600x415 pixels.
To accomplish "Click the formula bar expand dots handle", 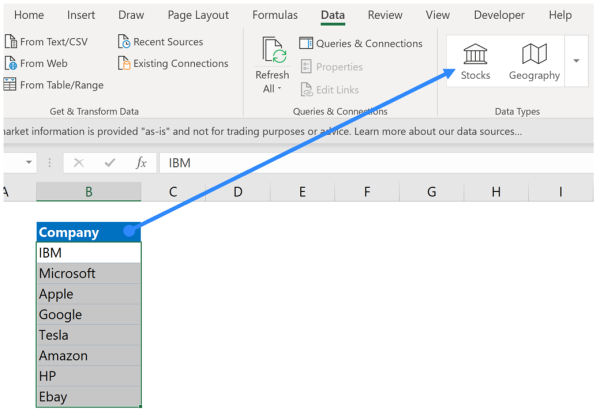I will click(x=49, y=163).
